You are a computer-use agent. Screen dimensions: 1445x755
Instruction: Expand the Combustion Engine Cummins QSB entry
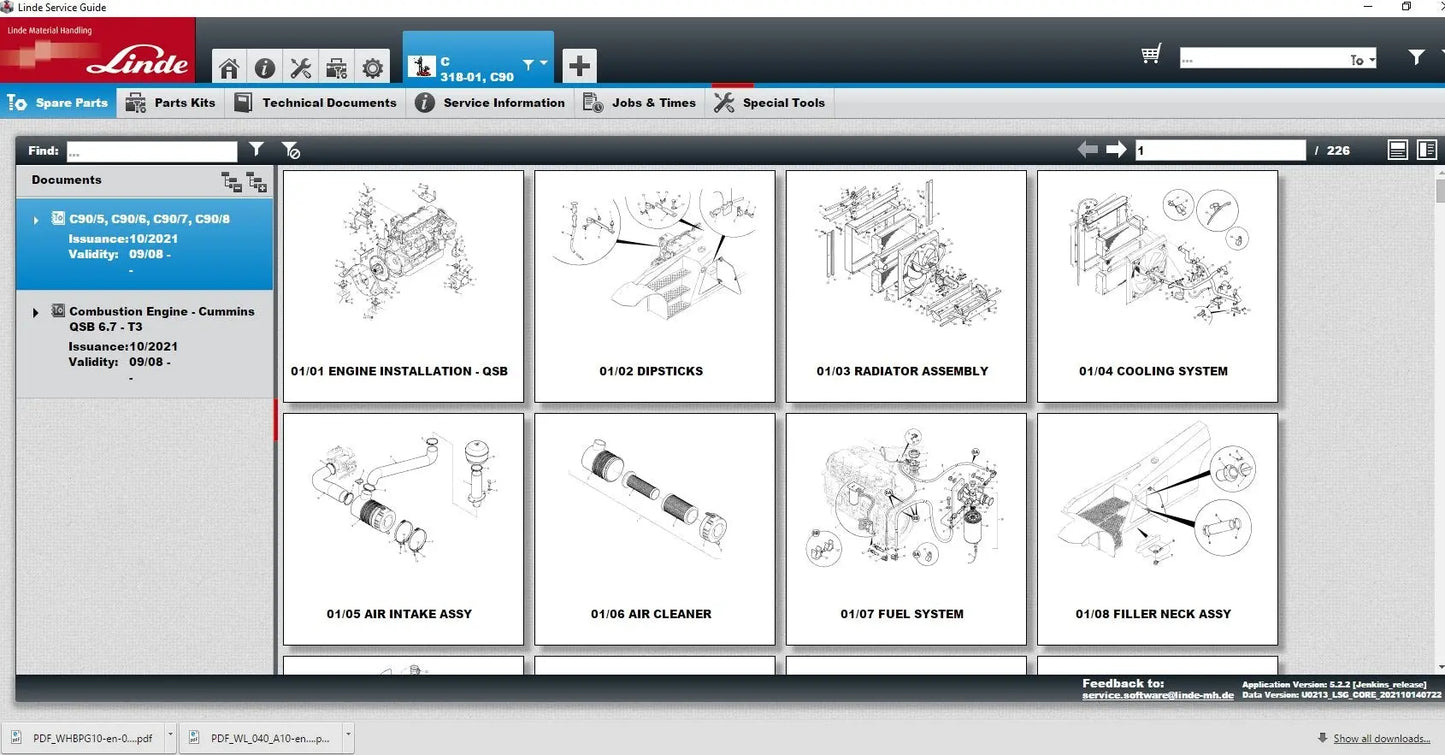(x=36, y=312)
